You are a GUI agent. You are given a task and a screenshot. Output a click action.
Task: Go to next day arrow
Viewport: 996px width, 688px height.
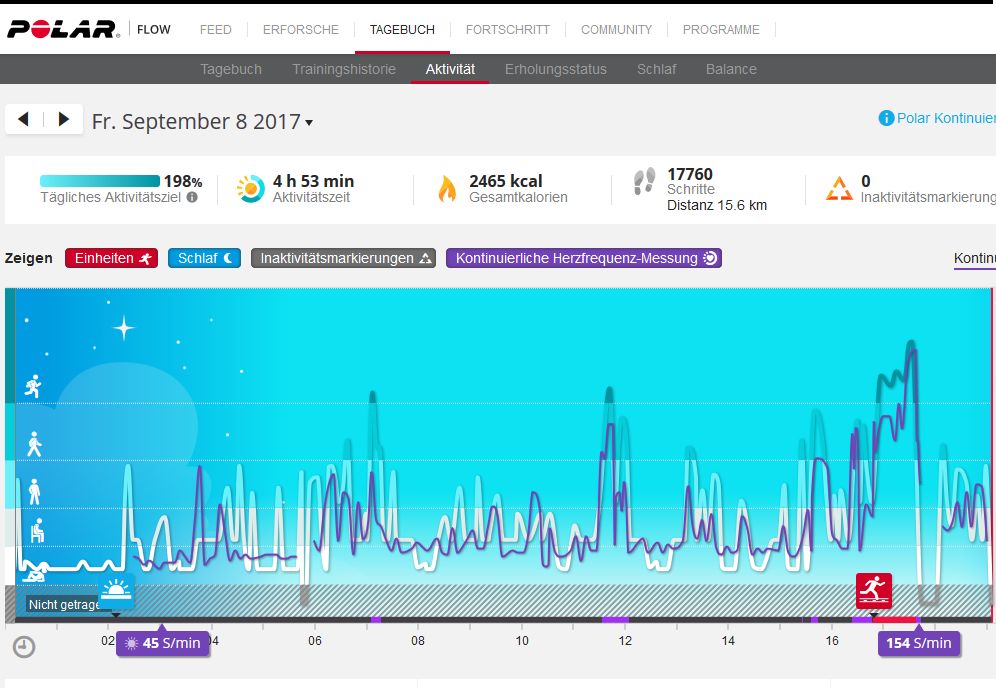point(63,120)
